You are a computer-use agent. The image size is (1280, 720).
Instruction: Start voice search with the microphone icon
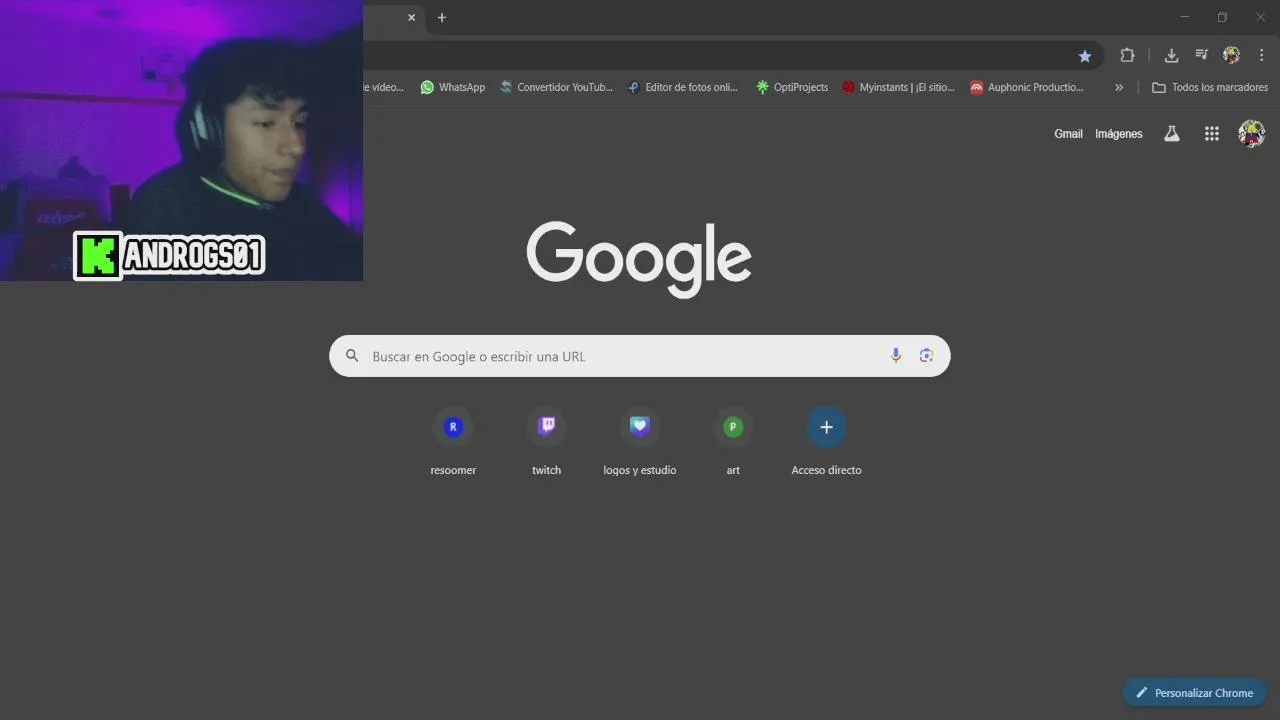[x=896, y=355]
